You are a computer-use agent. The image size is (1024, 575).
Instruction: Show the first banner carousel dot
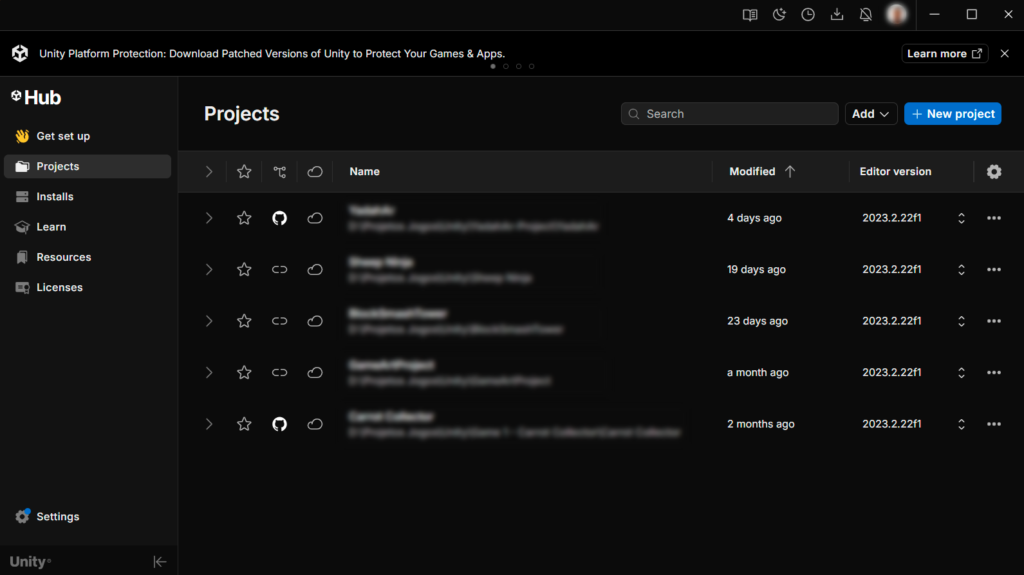point(493,66)
